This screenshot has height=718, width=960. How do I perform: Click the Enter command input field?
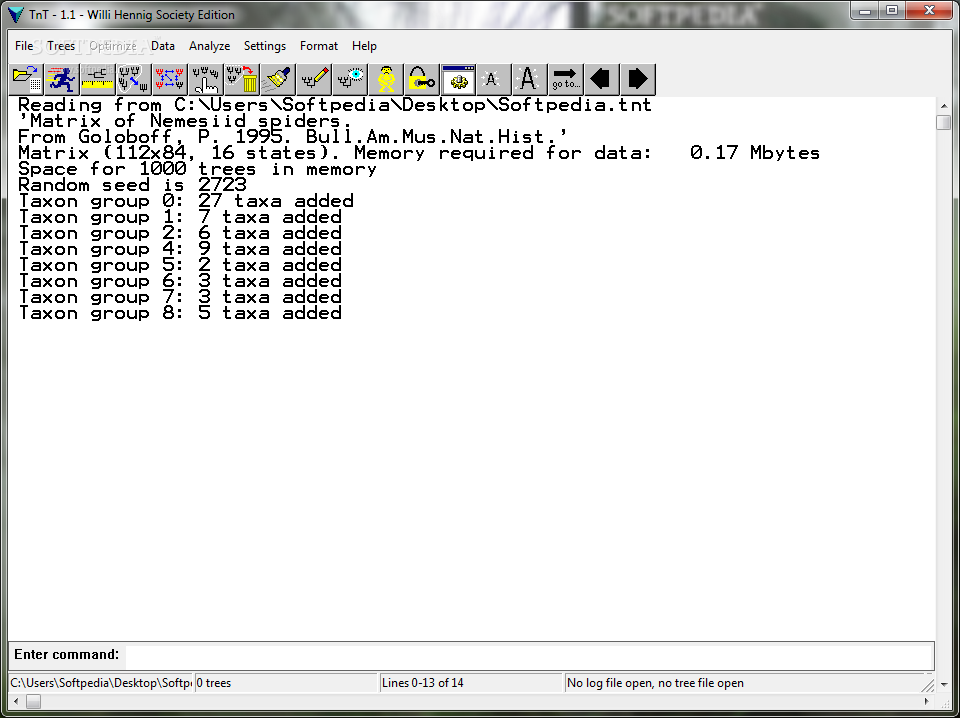529,656
